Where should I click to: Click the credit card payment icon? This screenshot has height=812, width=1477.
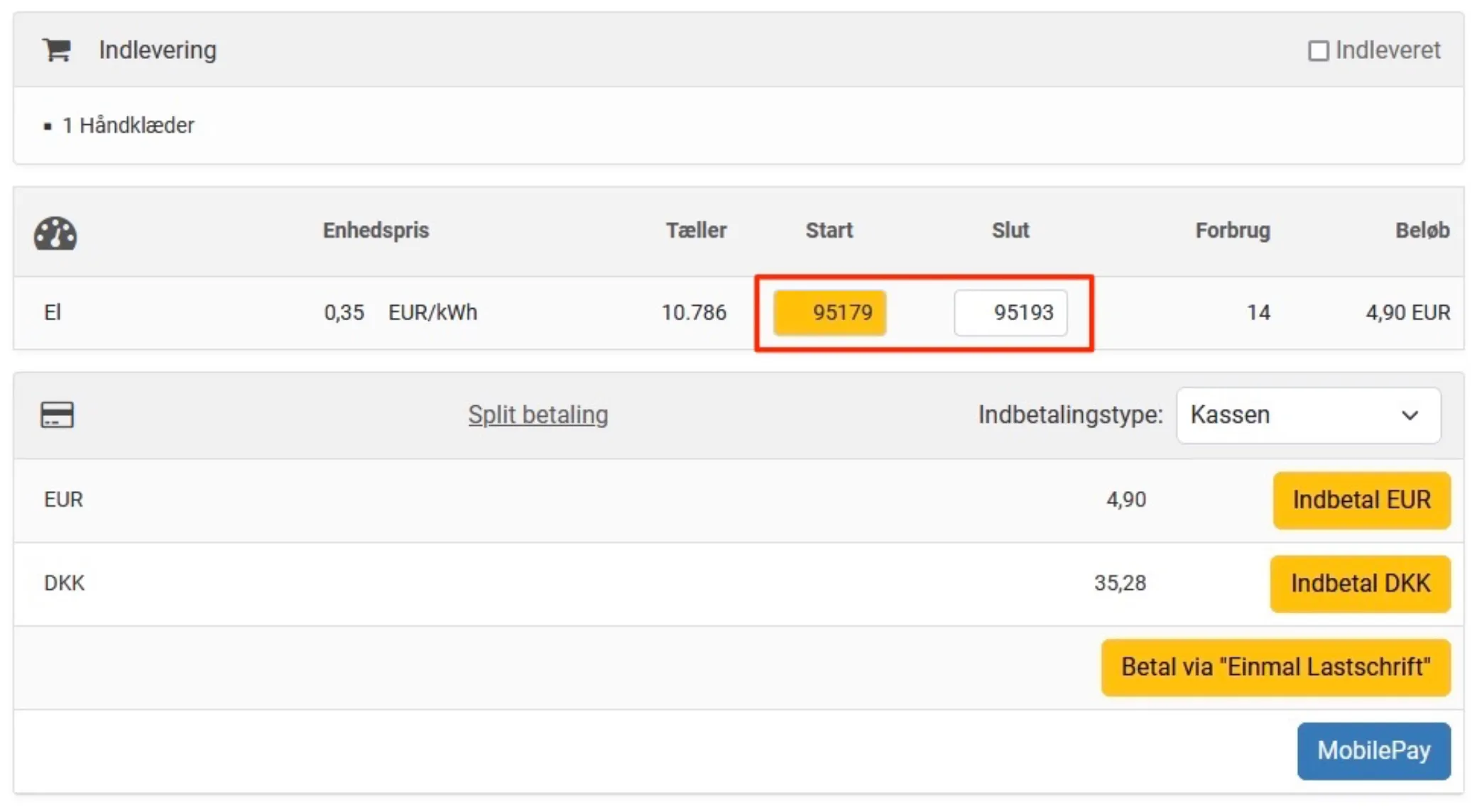[x=57, y=415]
